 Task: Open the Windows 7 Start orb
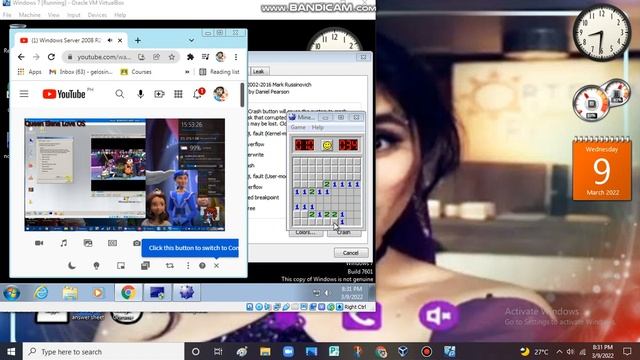pos(11,293)
